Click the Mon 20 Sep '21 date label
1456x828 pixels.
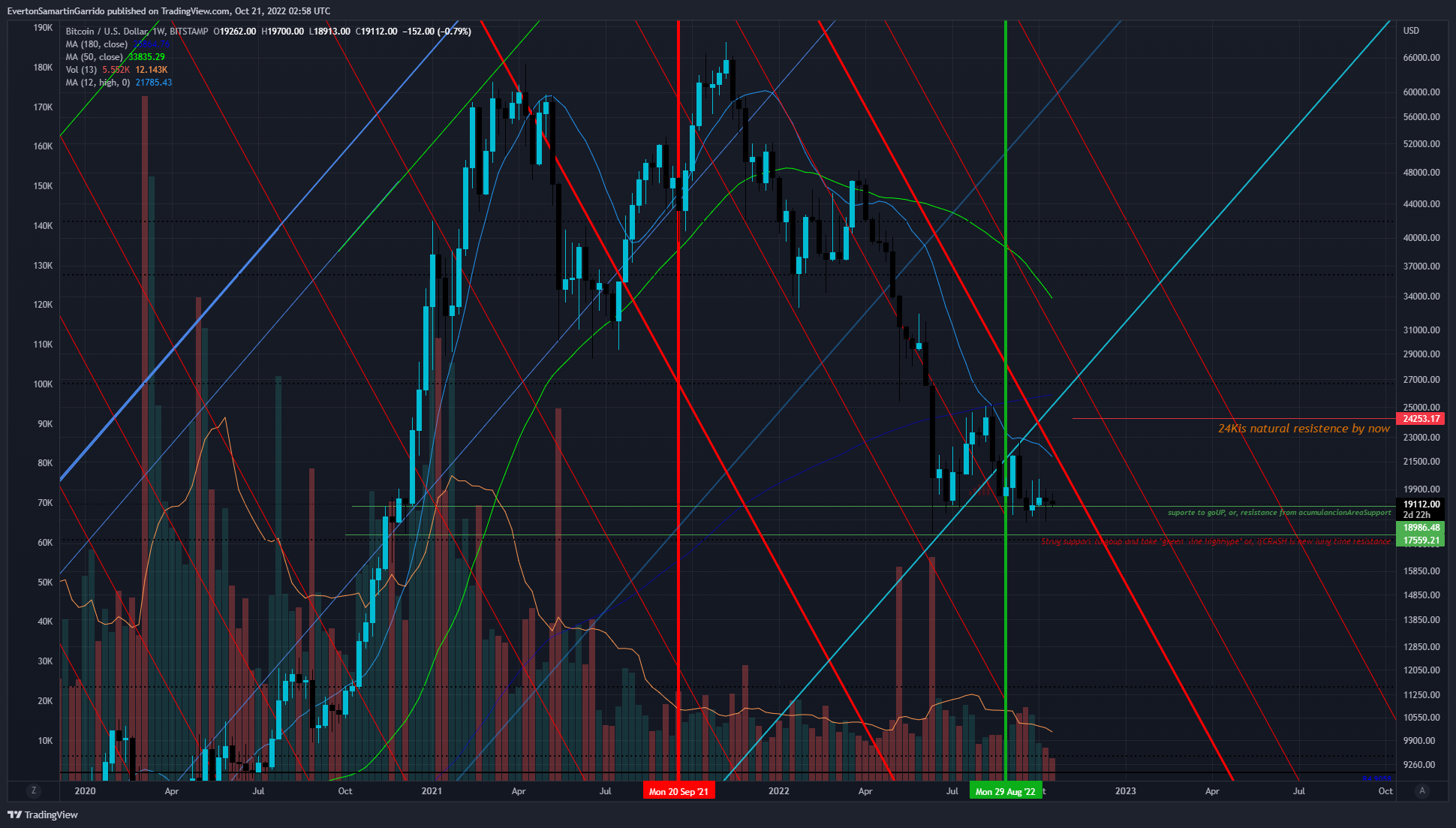[678, 791]
